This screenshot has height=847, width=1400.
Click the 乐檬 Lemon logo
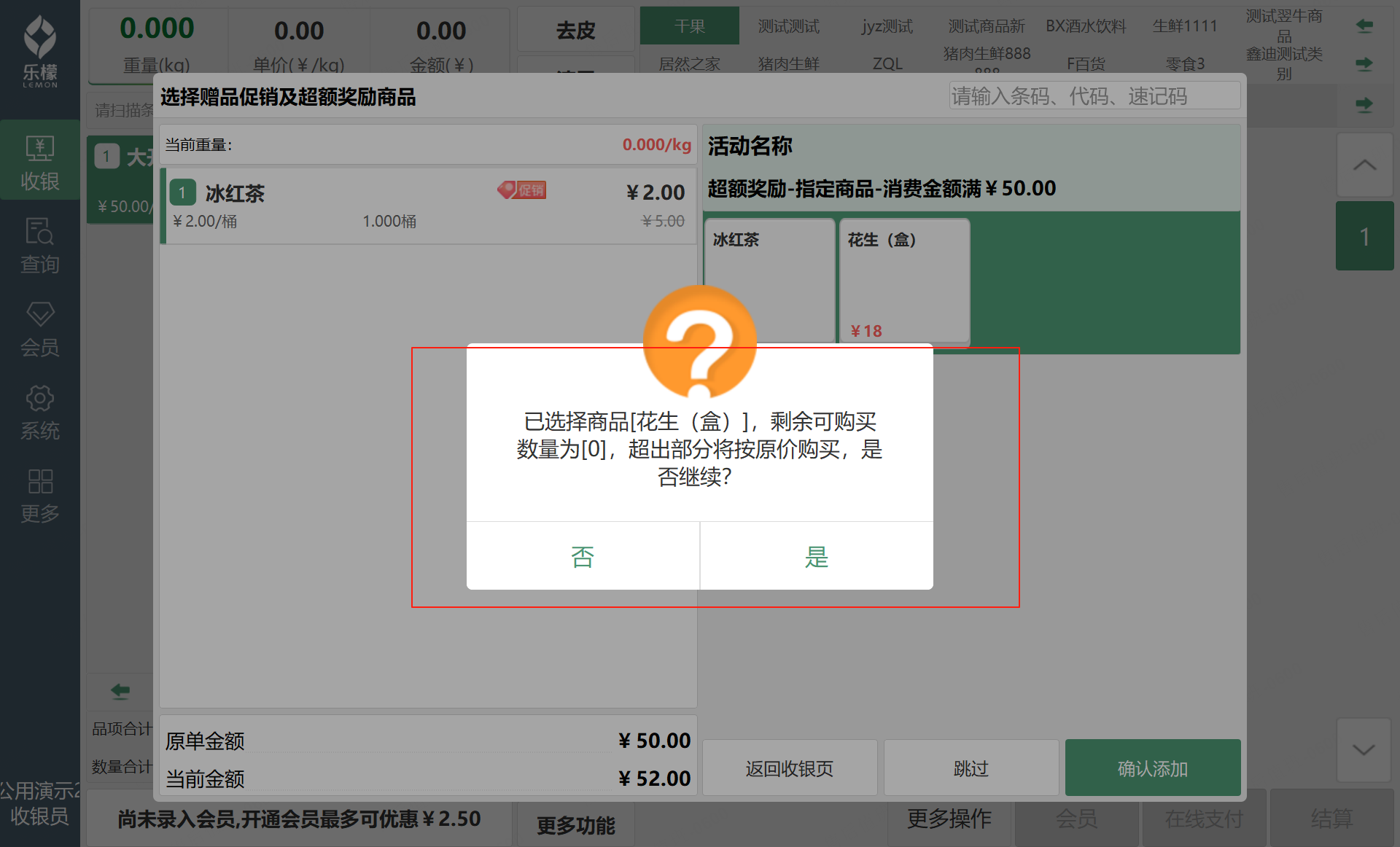pos(40,51)
